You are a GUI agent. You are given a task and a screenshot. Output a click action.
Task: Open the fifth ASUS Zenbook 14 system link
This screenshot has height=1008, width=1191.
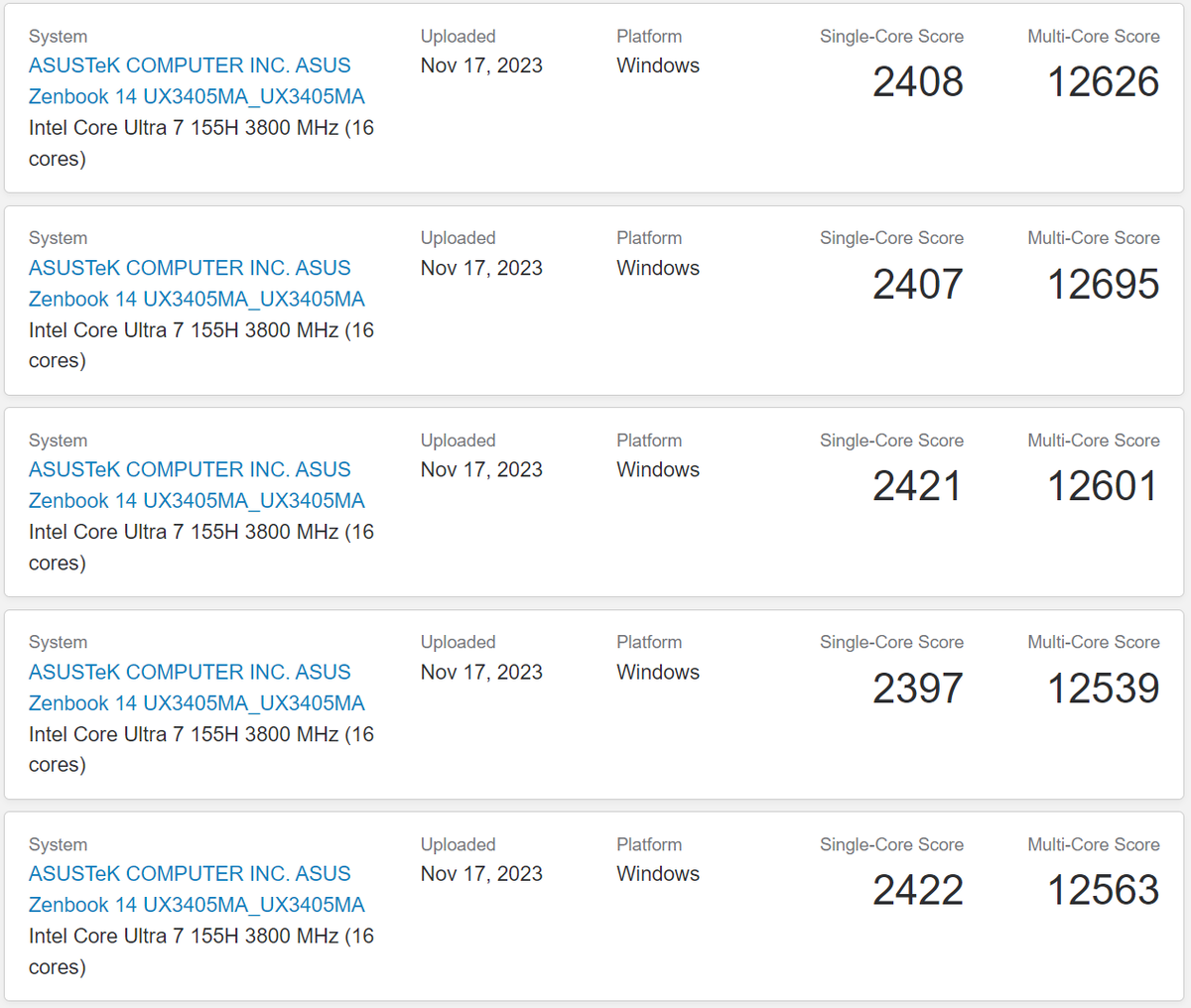click(197, 889)
